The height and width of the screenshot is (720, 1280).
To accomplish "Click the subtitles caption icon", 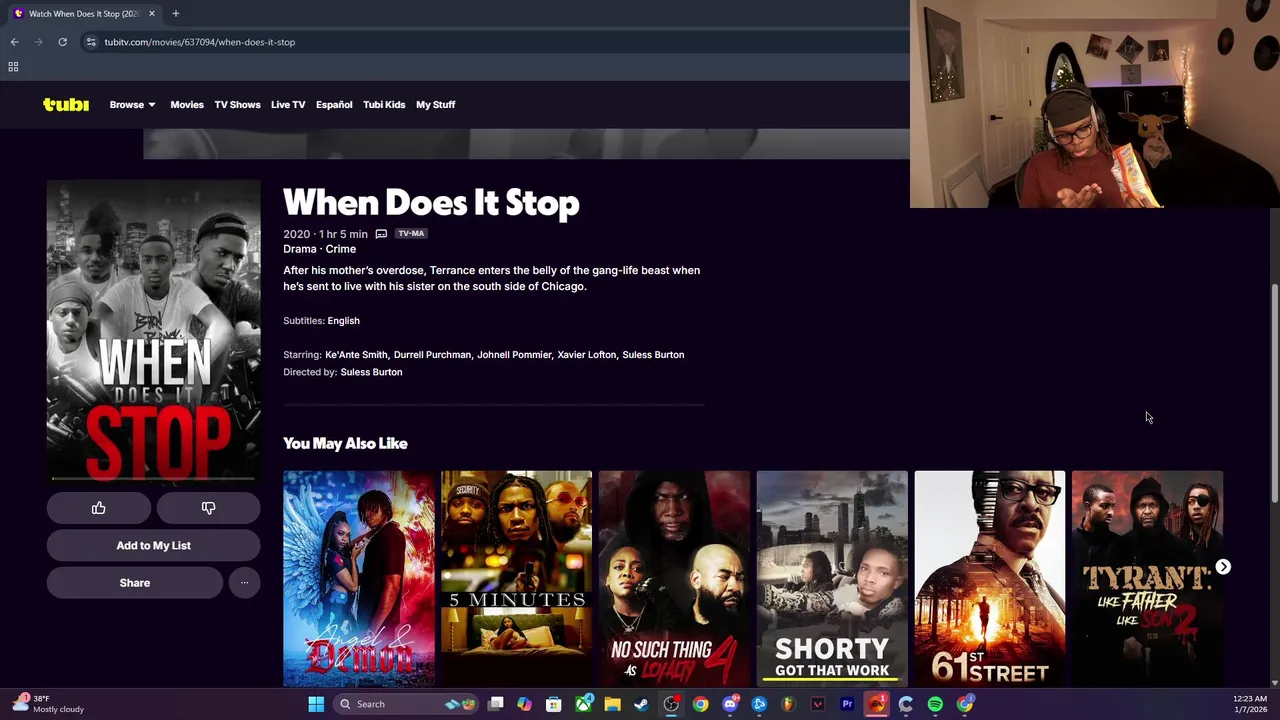I will pos(381,234).
